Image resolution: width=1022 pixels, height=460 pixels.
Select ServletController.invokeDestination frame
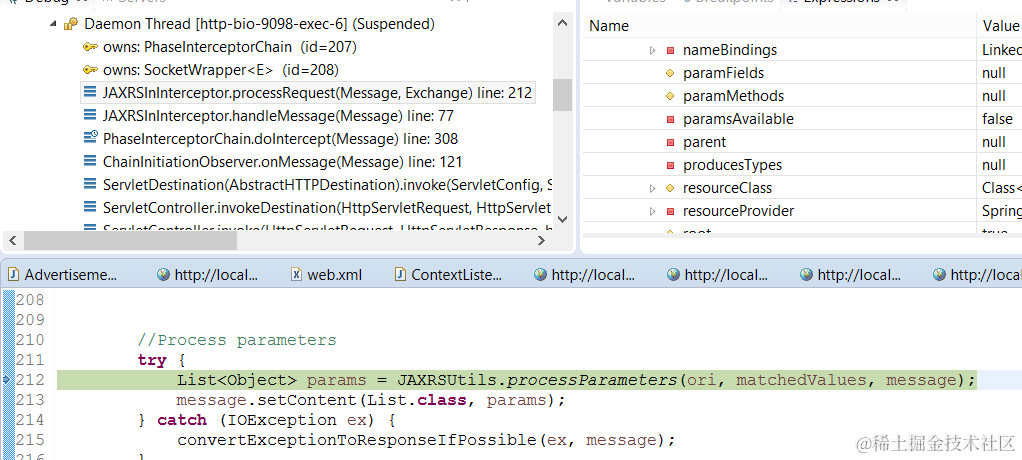328,207
